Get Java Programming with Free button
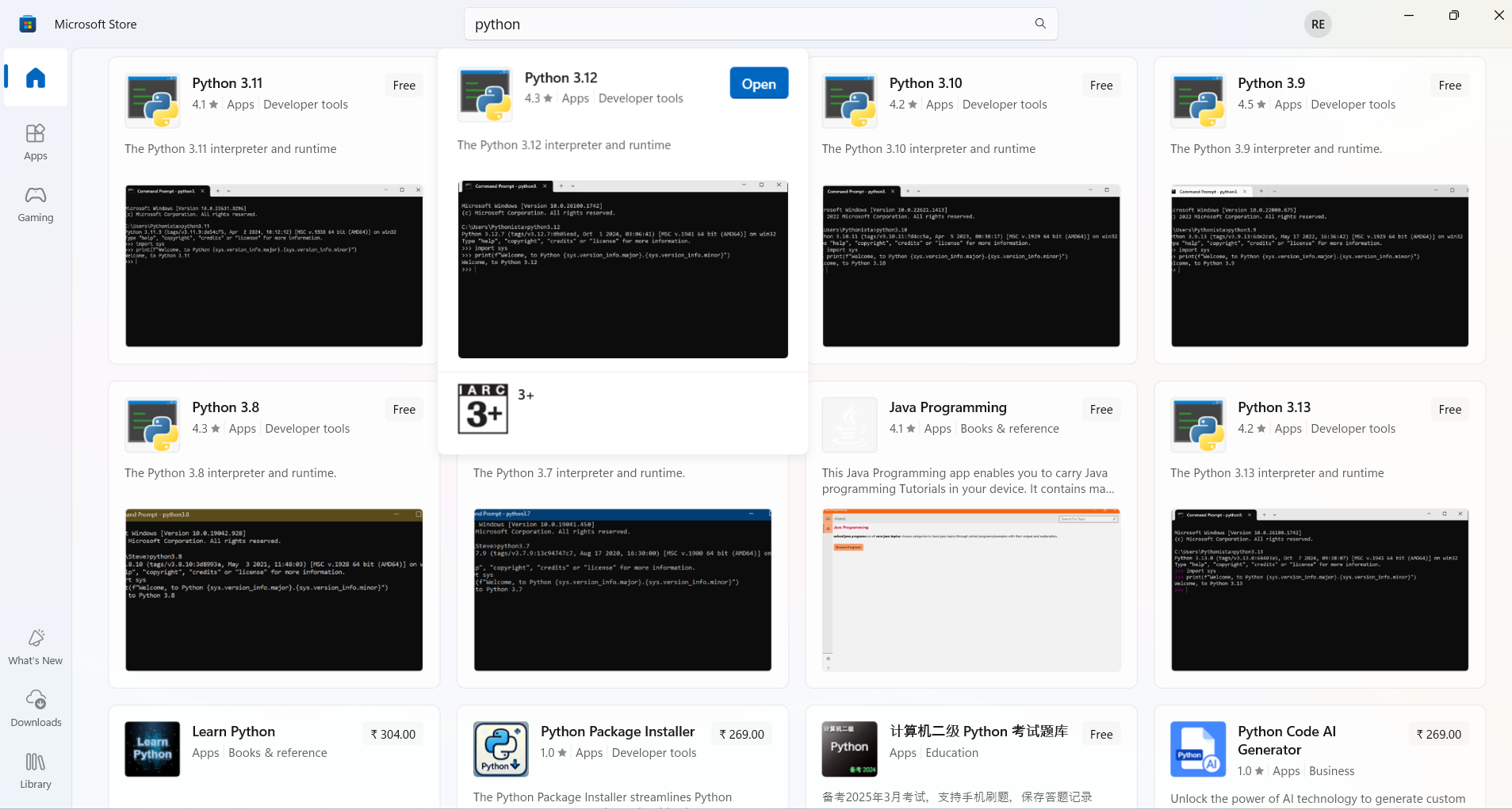Screen dimensions: 1512x810 [1101, 410]
